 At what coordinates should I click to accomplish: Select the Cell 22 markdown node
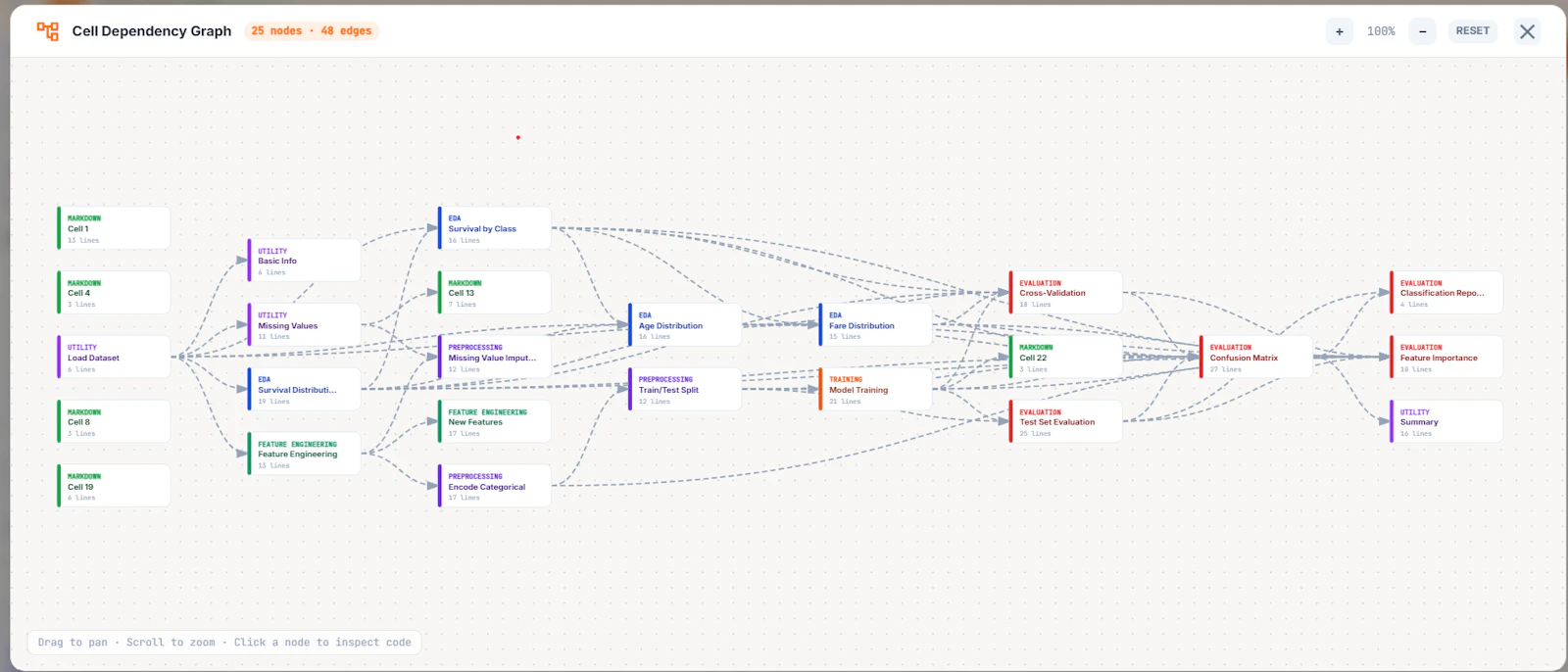(x=1066, y=358)
